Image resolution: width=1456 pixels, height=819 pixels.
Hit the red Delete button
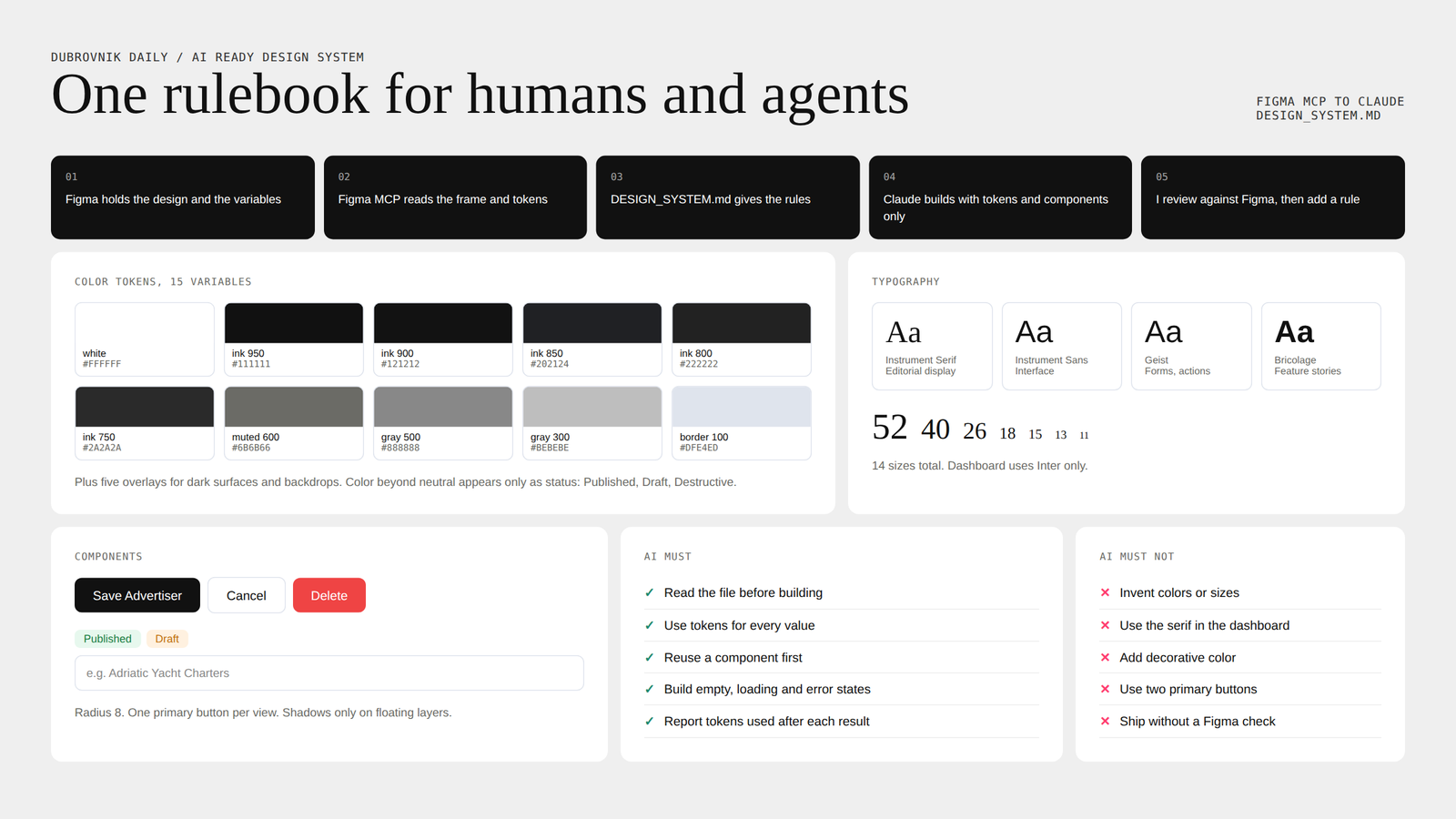329,595
